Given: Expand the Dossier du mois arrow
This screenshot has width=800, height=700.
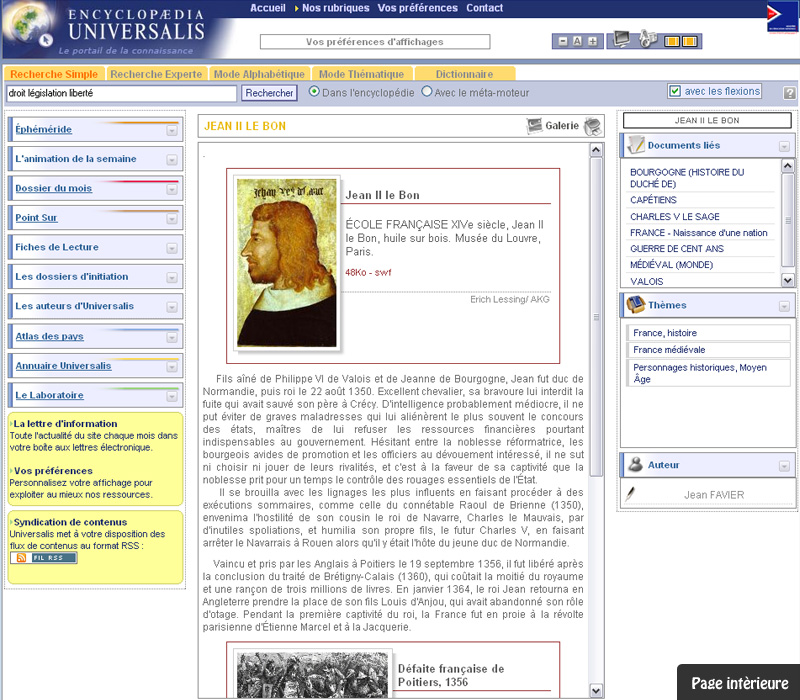Looking at the screenshot, I should [x=172, y=189].
